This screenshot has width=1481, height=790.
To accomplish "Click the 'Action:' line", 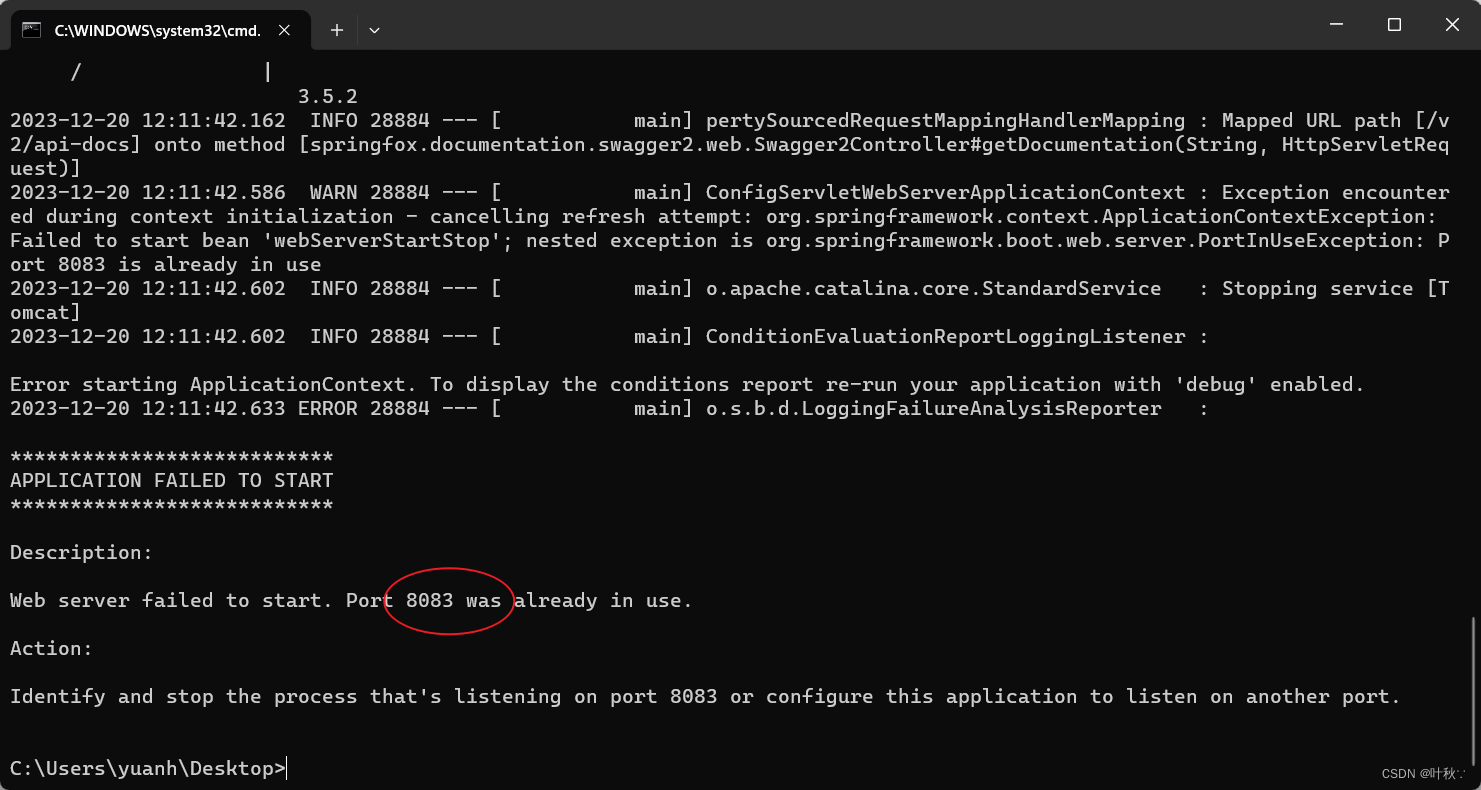I will click(52, 648).
